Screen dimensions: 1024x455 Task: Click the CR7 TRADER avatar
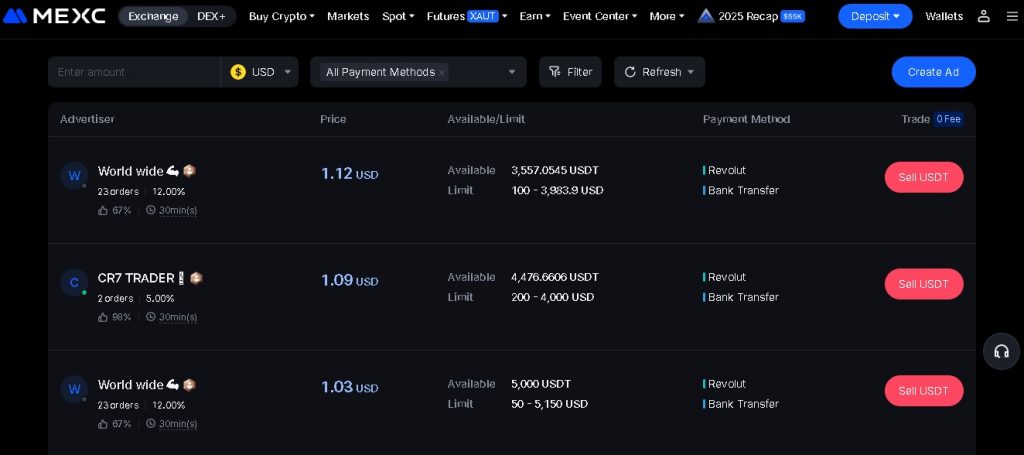click(74, 282)
